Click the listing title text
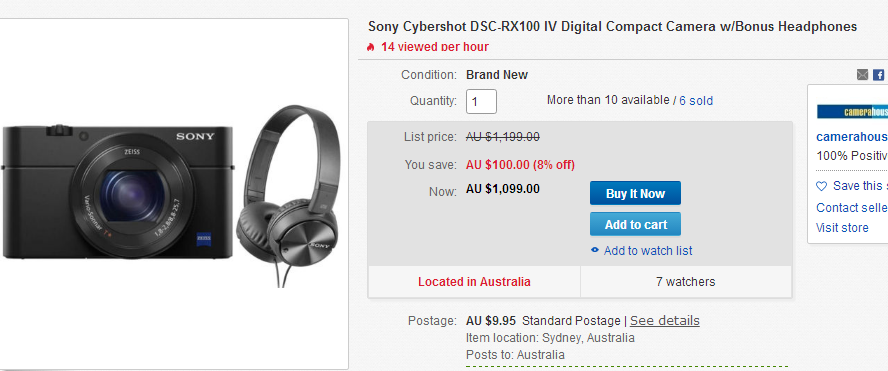Viewport: 888px width, 371px height. (612, 27)
